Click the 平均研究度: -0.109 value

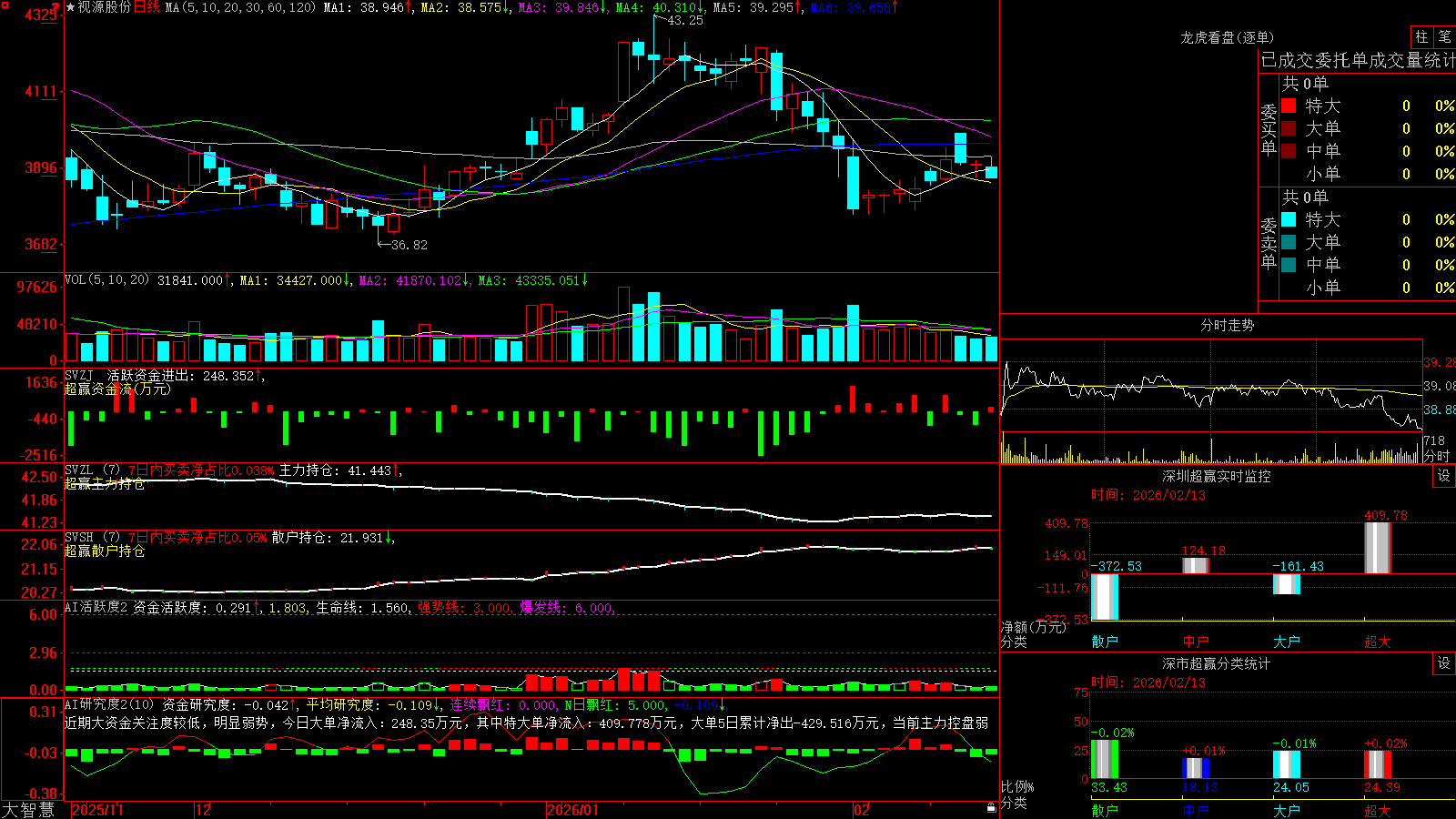(x=371, y=704)
